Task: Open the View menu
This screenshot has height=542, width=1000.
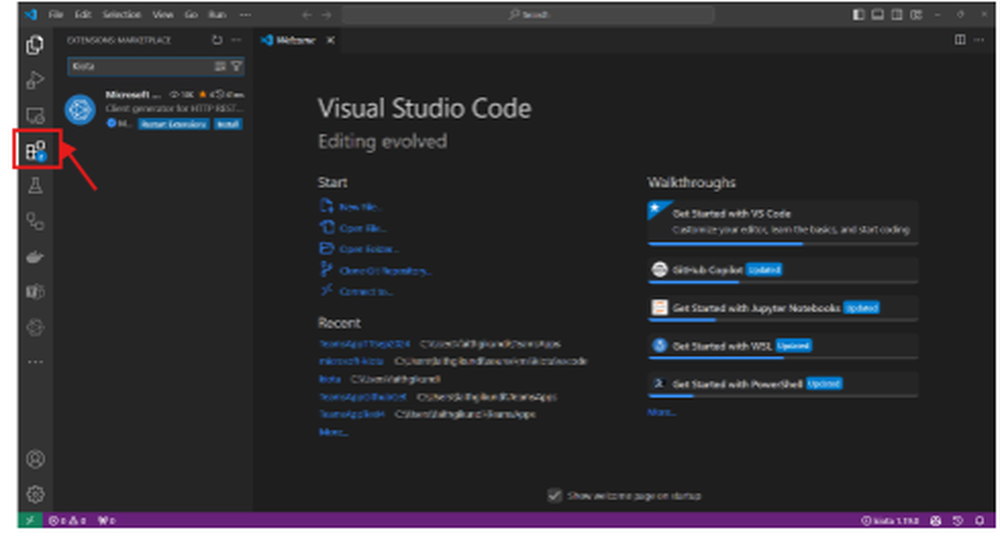Action: click(x=163, y=15)
